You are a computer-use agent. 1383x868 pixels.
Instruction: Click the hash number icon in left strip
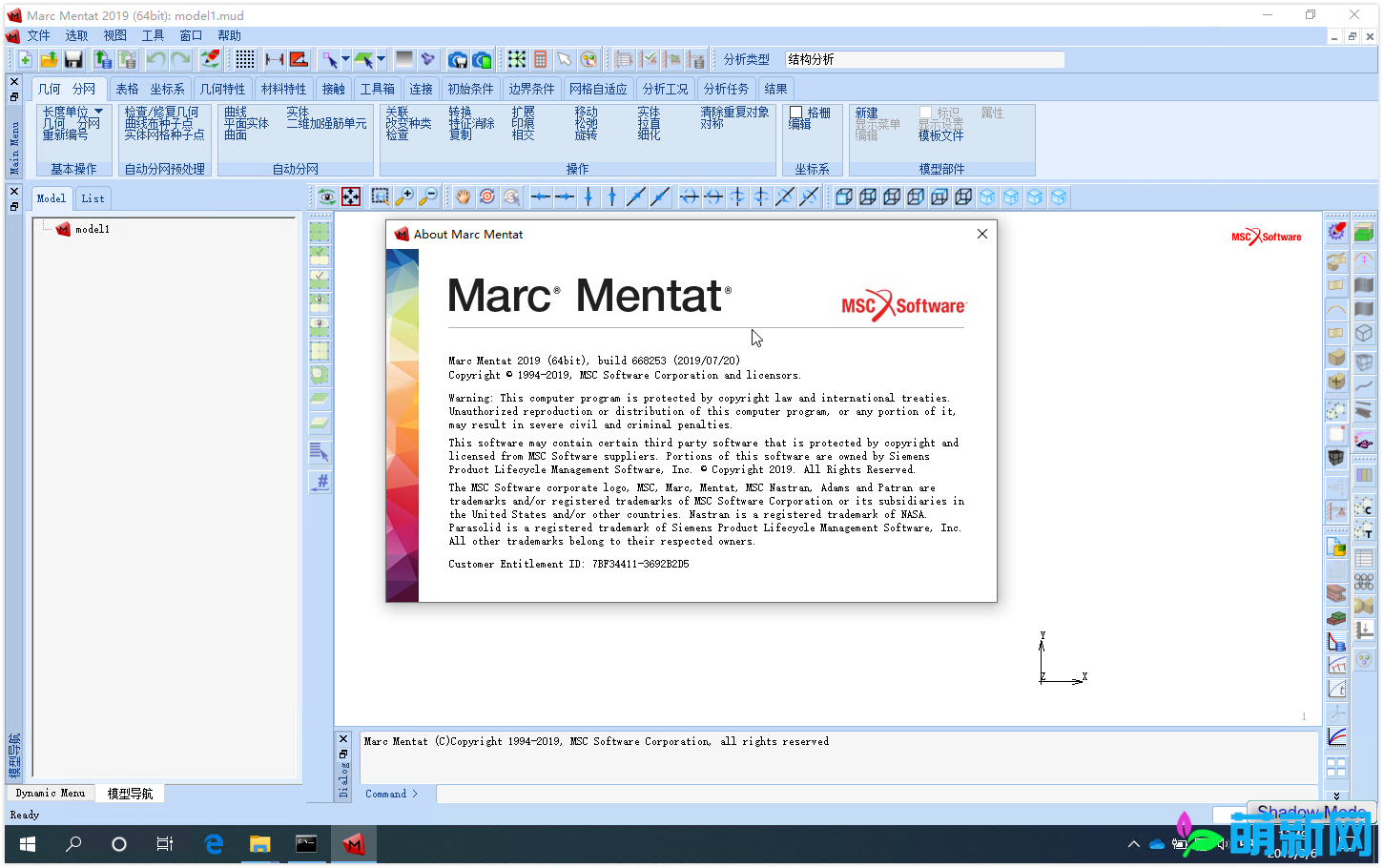[x=320, y=482]
